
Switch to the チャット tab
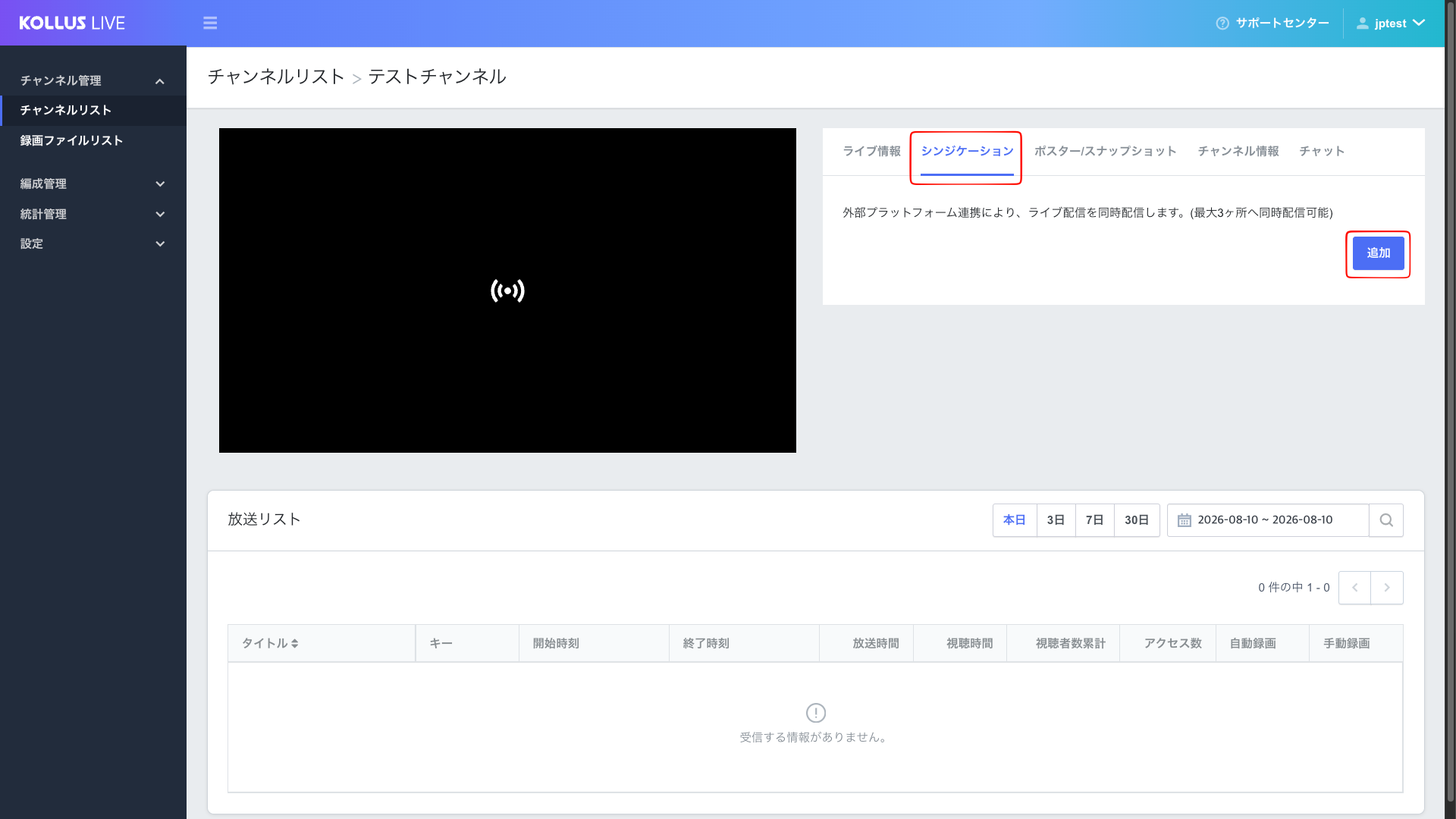(1322, 151)
